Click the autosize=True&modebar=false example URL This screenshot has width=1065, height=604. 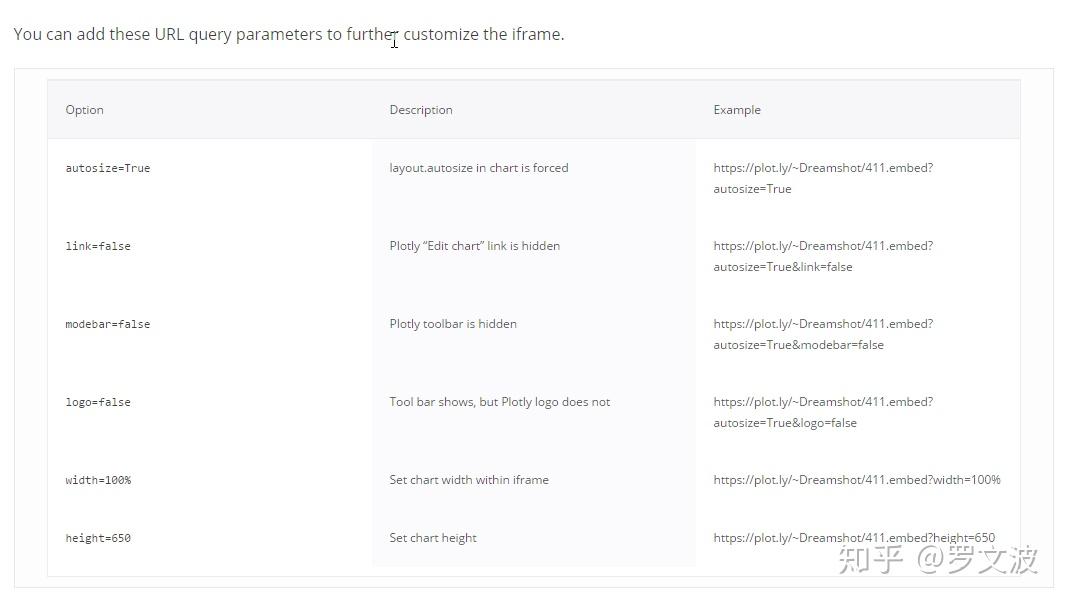coord(823,334)
